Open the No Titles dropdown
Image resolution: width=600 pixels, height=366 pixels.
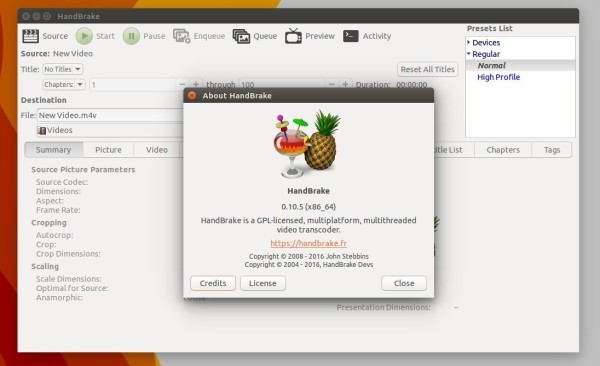[x=62, y=69]
